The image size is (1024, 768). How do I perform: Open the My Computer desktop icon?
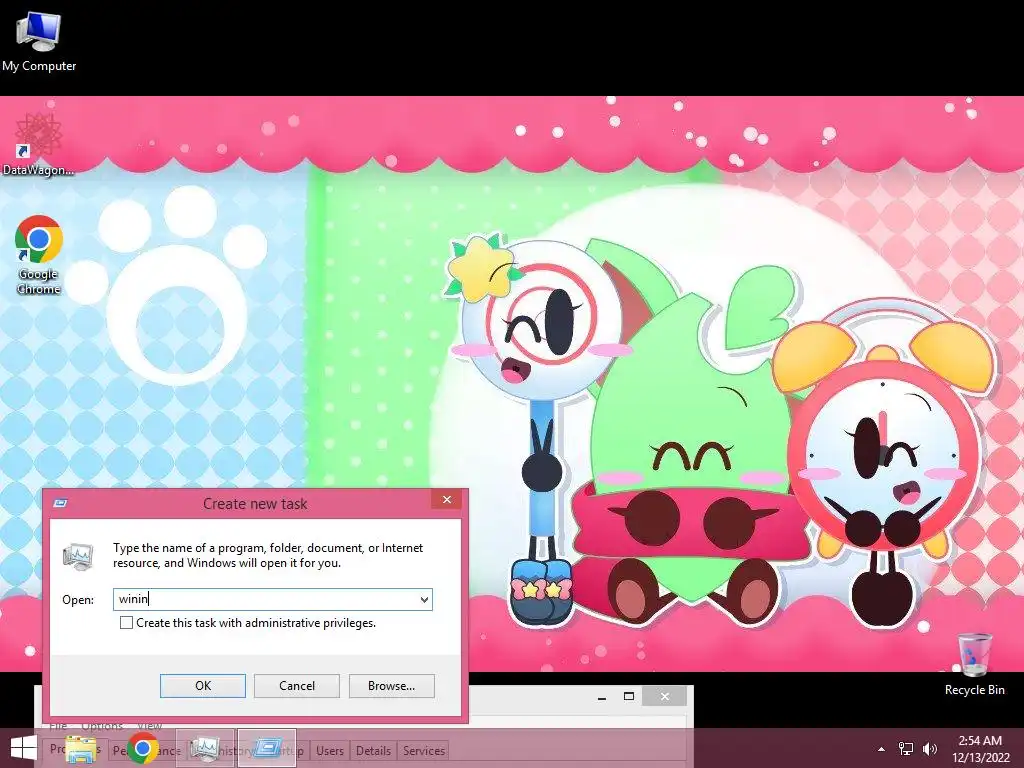coord(39,40)
